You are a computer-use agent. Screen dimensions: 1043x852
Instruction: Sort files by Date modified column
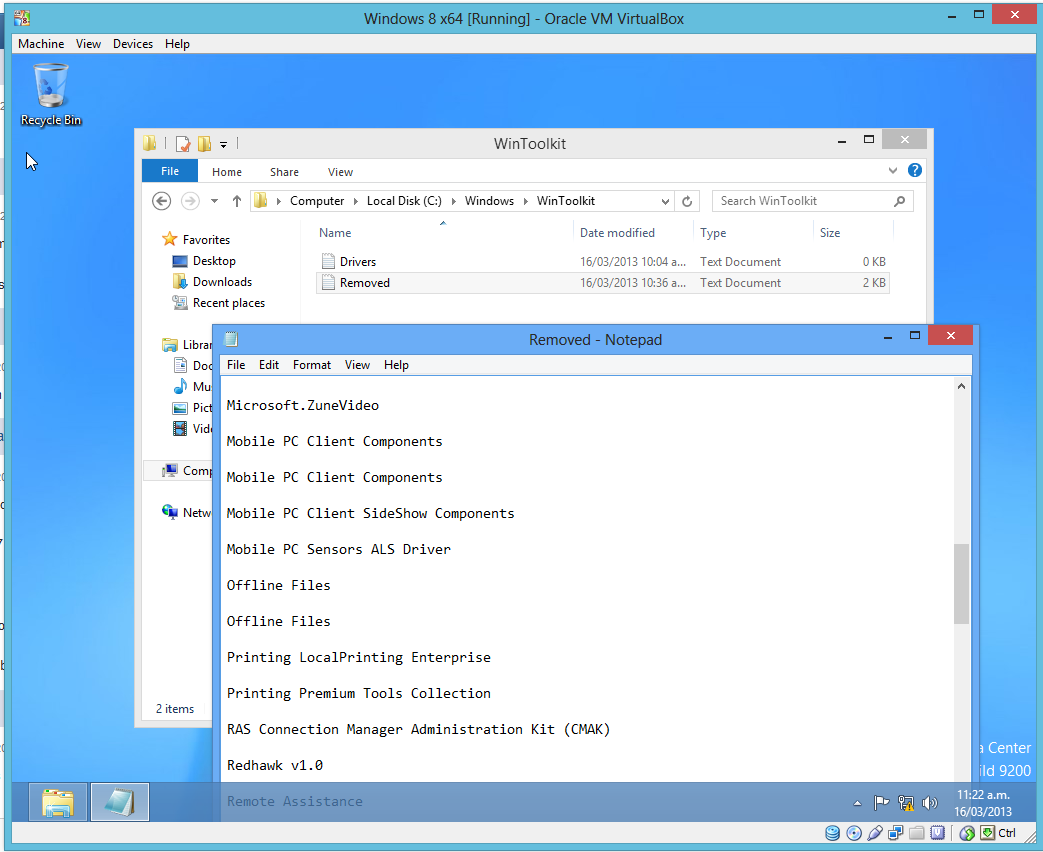617,233
